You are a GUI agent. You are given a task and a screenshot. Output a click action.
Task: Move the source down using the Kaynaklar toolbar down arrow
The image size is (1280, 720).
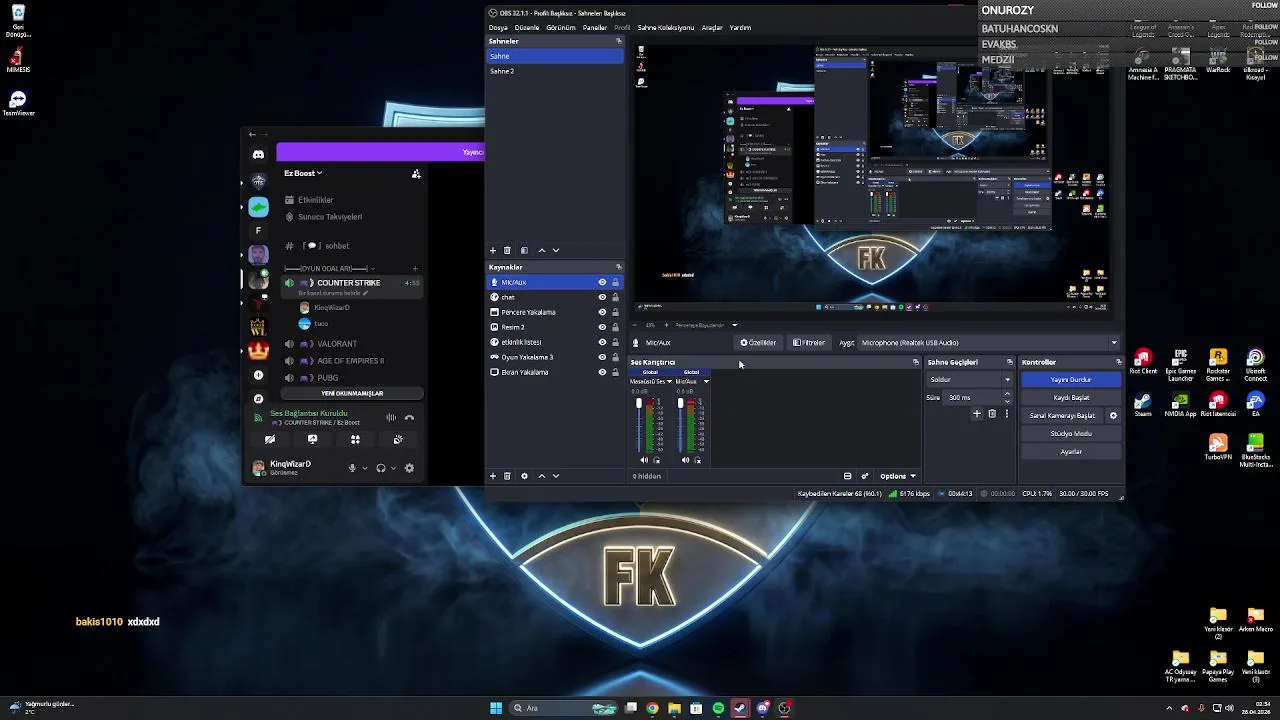click(x=556, y=476)
